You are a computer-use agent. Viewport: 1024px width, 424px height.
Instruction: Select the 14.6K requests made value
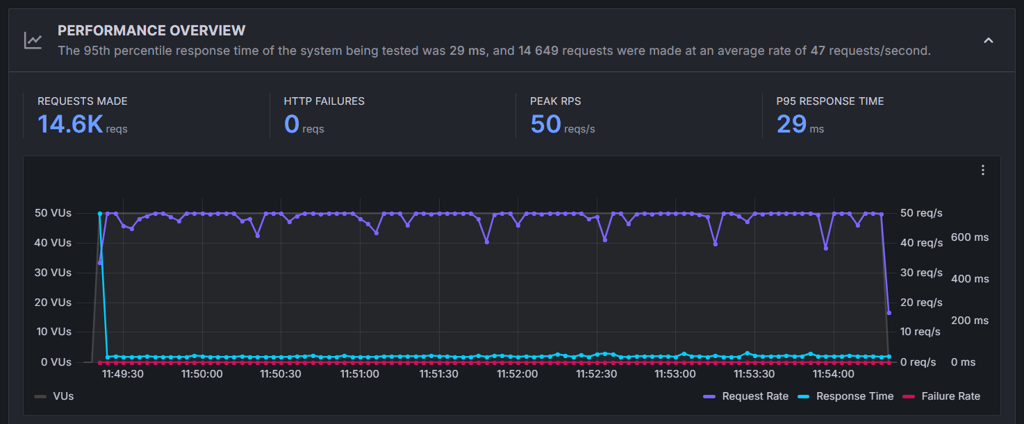click(x=82, y=124)
